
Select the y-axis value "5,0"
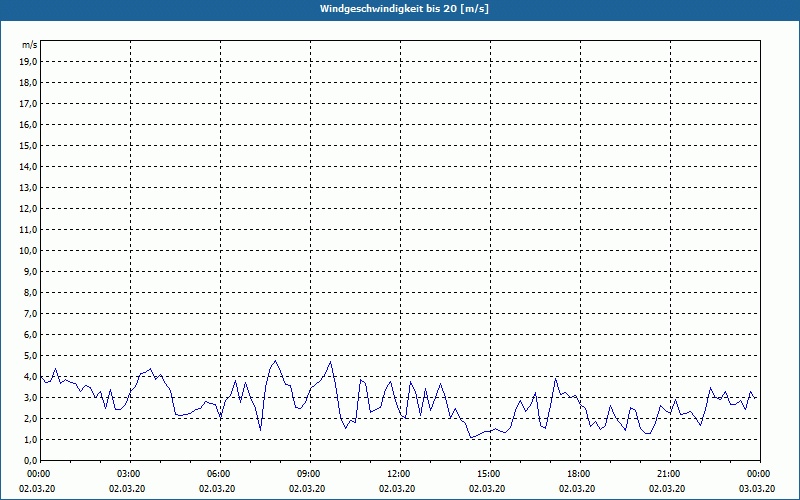(x=30, y=356)
